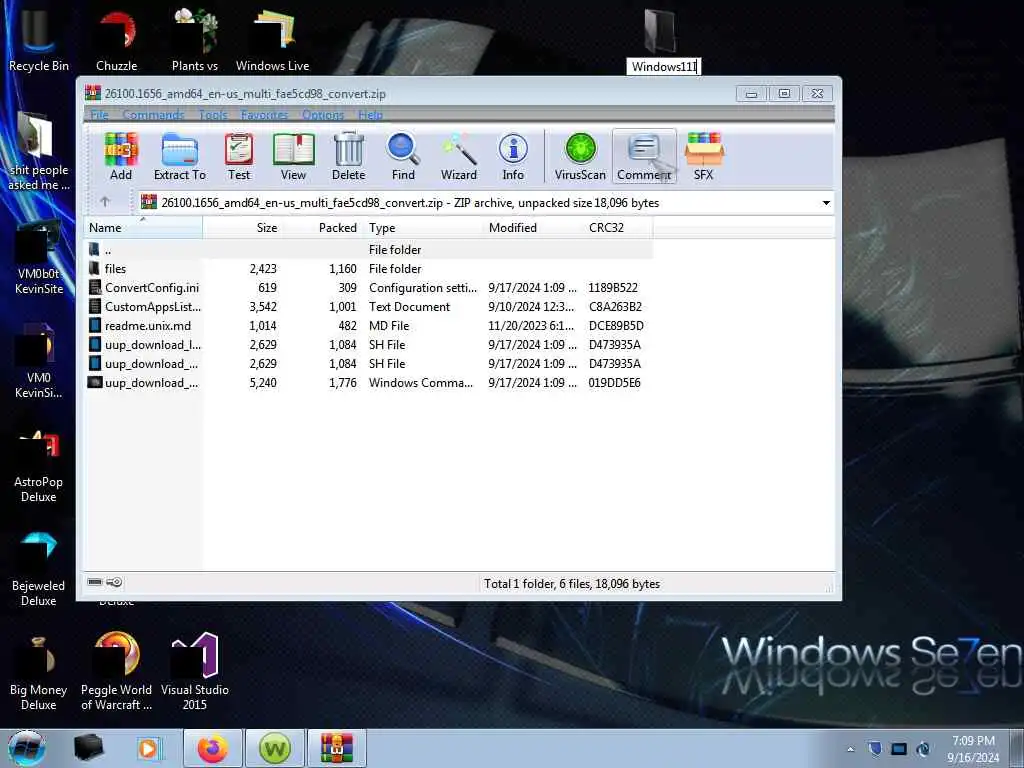
Task: Select the 'files' folder row
Action: pyautogui.click(x=369, y=268)
